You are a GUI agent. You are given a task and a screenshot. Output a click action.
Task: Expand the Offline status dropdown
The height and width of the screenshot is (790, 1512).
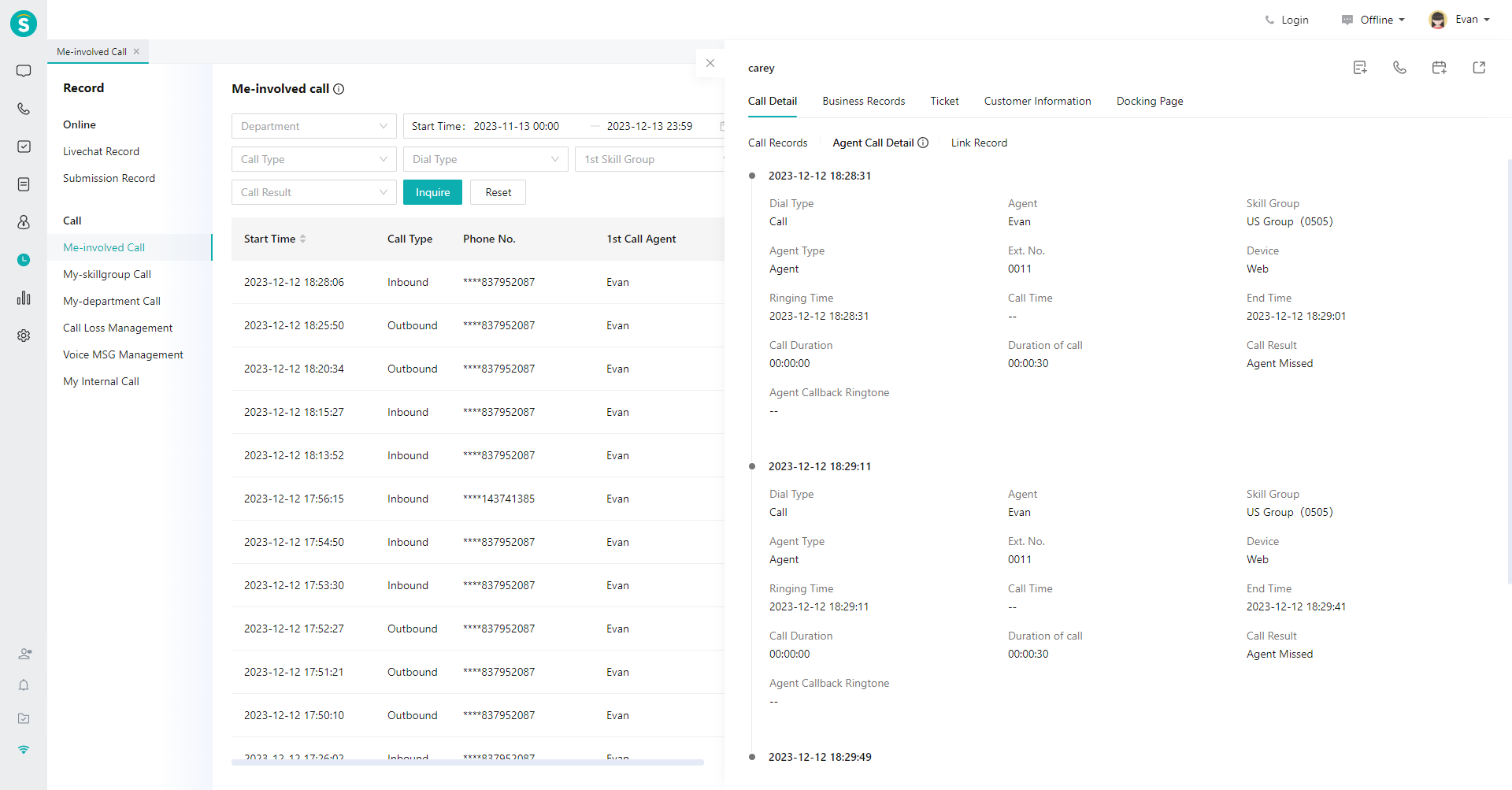click(x=1373, y=20)
